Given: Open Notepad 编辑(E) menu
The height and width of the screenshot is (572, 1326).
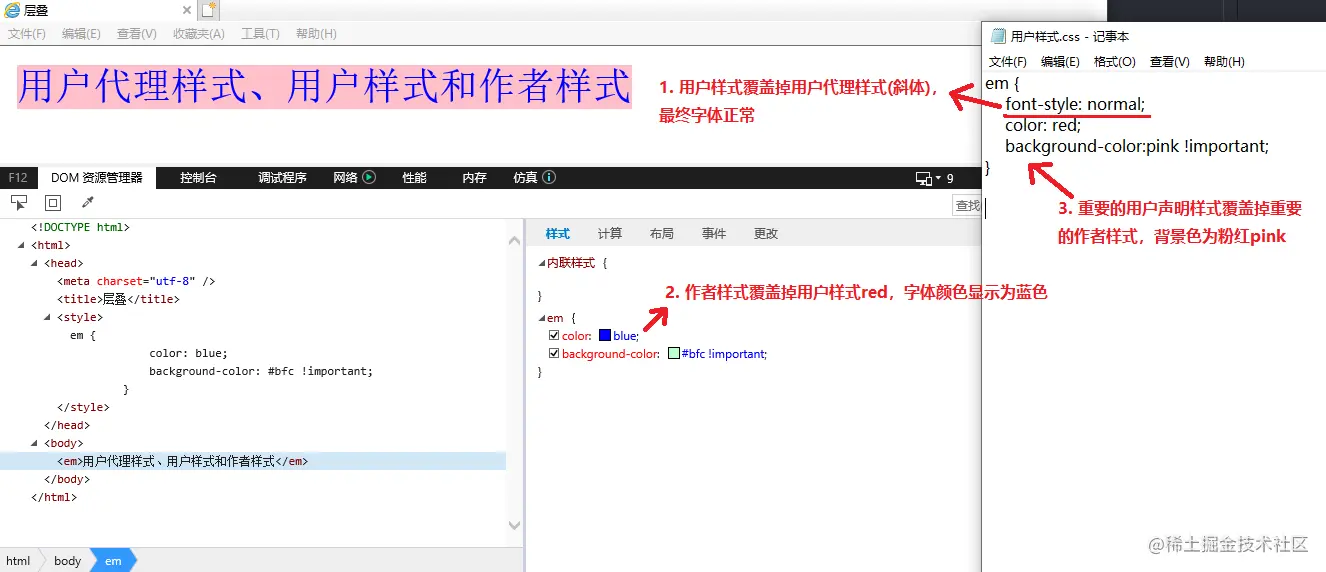Looking at the screenshot, I should click(x=1060, y=62).
